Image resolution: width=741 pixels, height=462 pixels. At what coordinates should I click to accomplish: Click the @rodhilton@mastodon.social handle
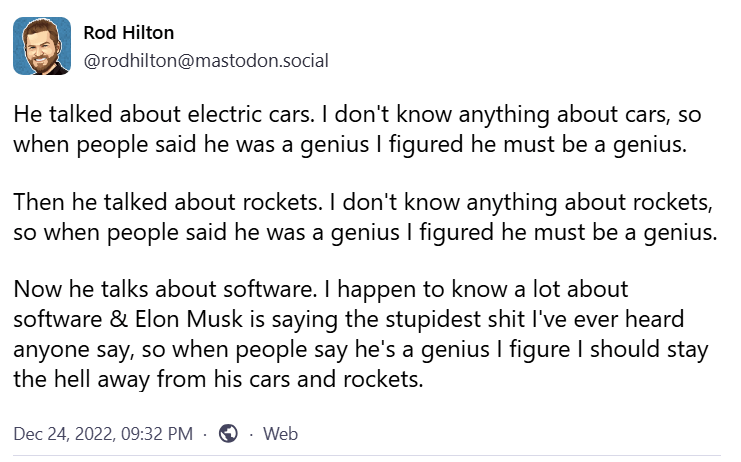tap(206, 60)
